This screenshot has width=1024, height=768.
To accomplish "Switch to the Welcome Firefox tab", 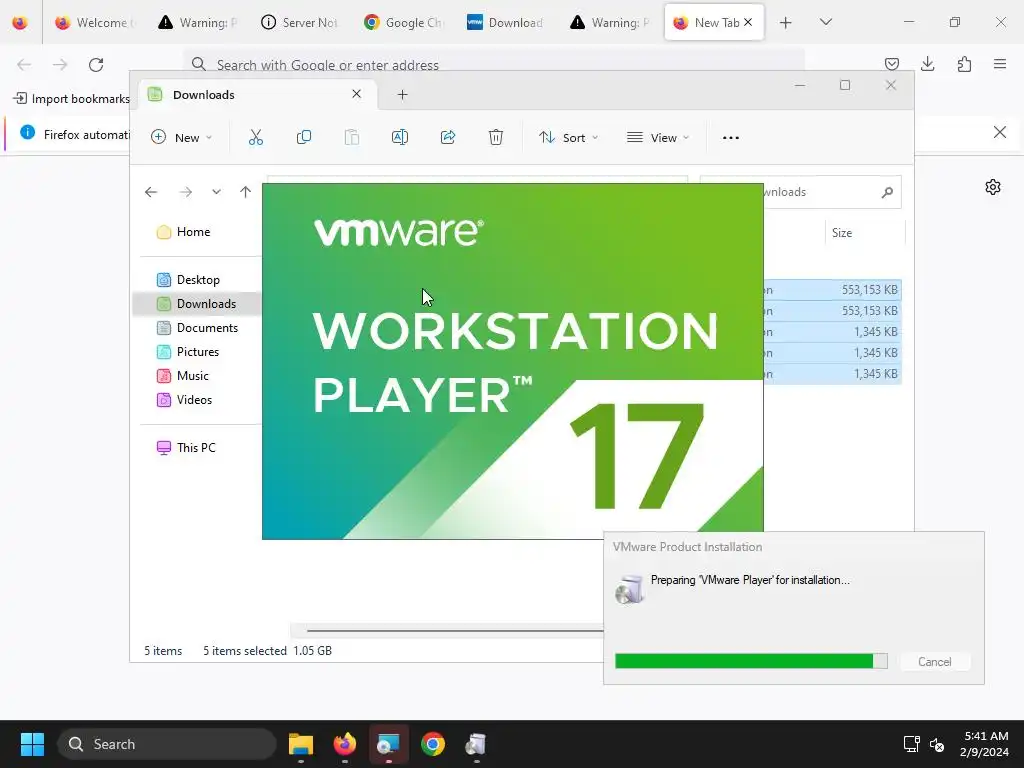I will click(x=95, y=22).
